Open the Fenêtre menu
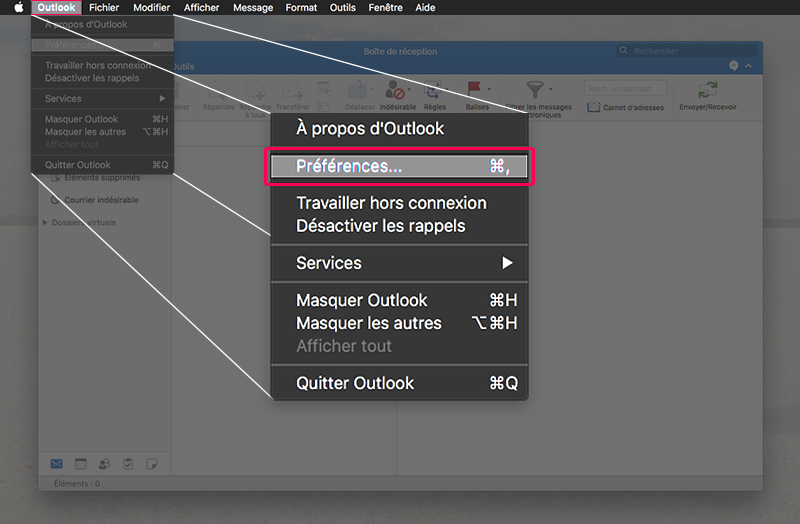 click(x=385, y=8)
